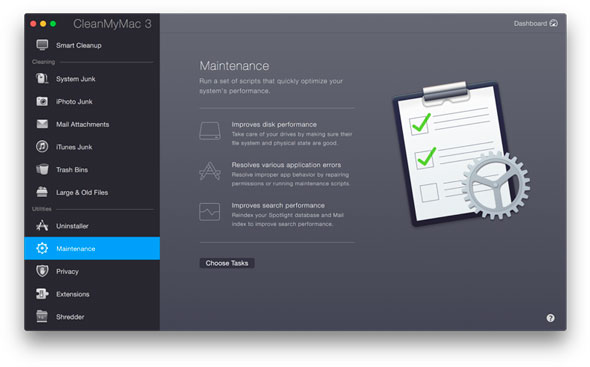Go to the Extensions utility
The width and height of the screenshot is (590, 367).
tap(92, 294)
